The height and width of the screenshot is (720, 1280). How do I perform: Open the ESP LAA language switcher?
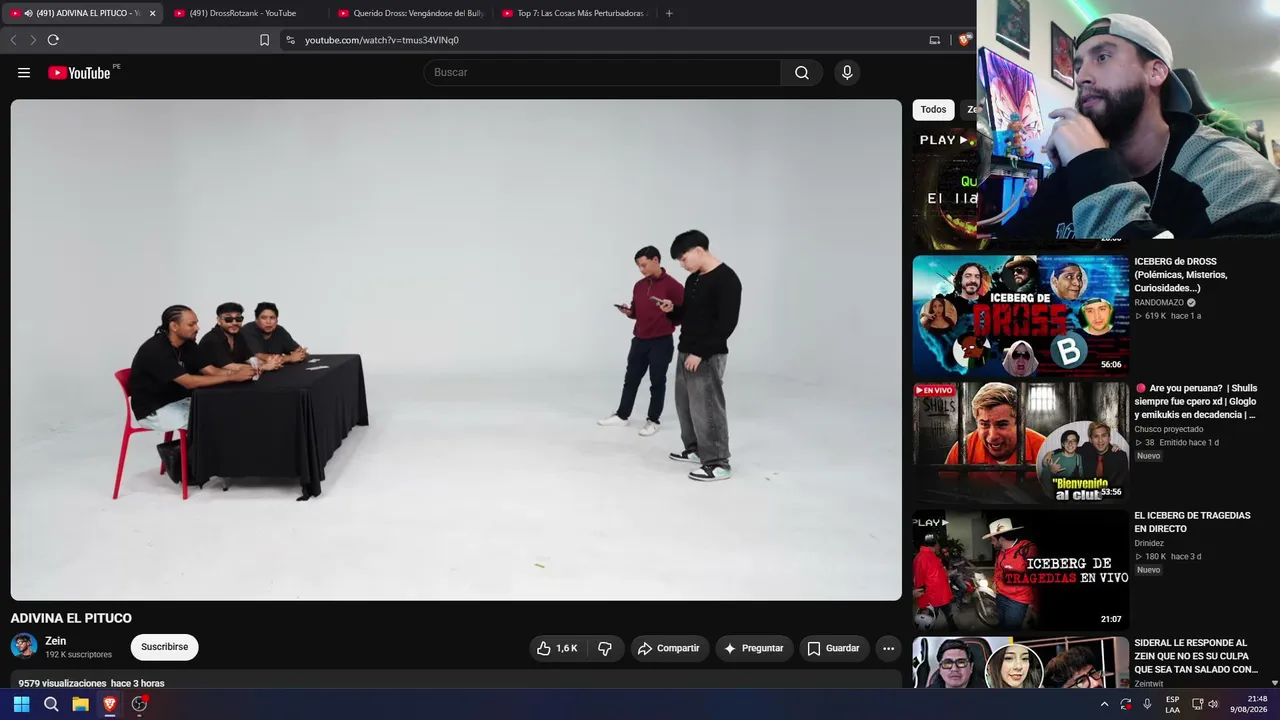pyautogui.click(x=1172, y=704)
